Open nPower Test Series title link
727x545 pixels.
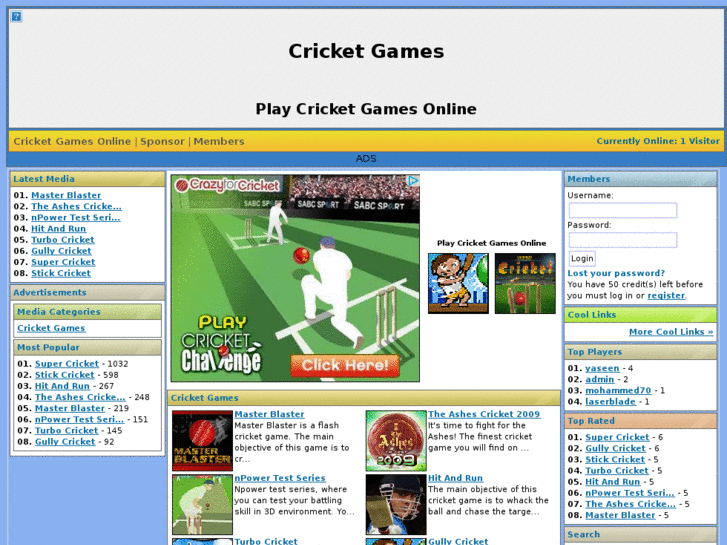[x=280, y=478]
